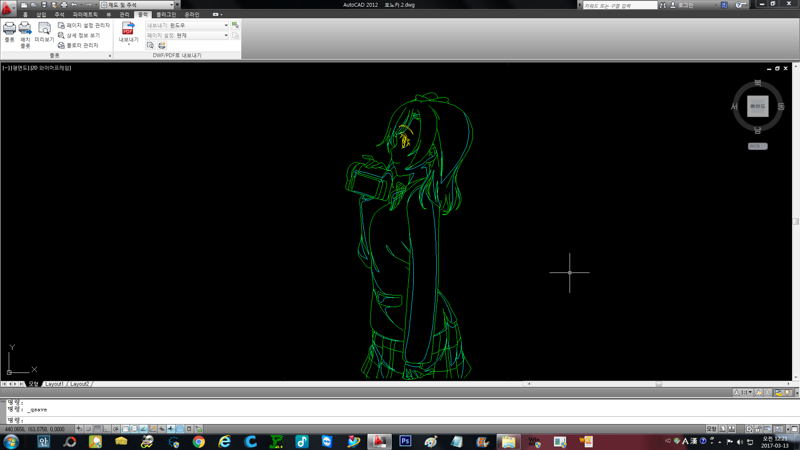
Task: Open the Help question mark icon
Action: 740,5
